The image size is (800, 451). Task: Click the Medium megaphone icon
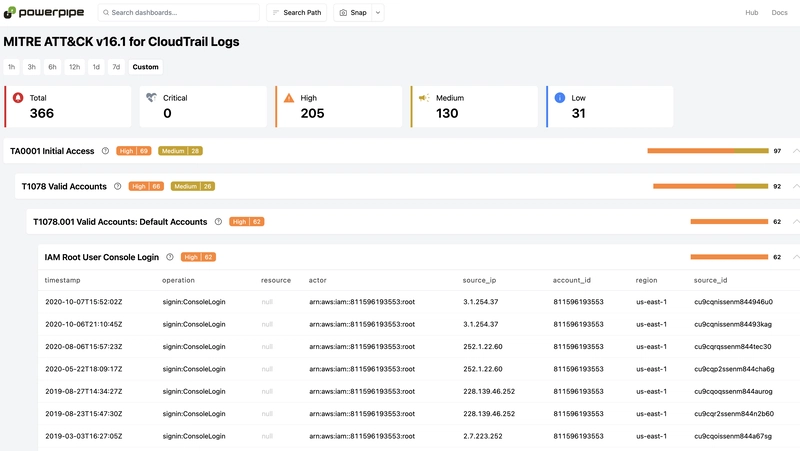pos(424,98)
